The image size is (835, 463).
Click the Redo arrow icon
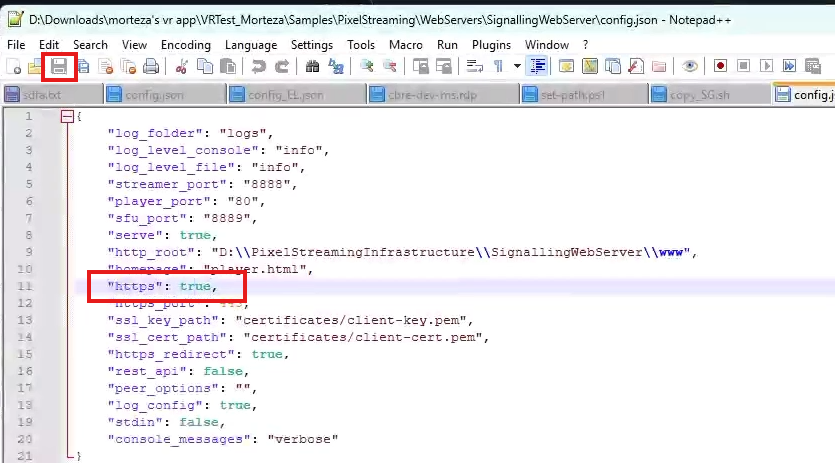pyautogui.click(x=282, y=67)
